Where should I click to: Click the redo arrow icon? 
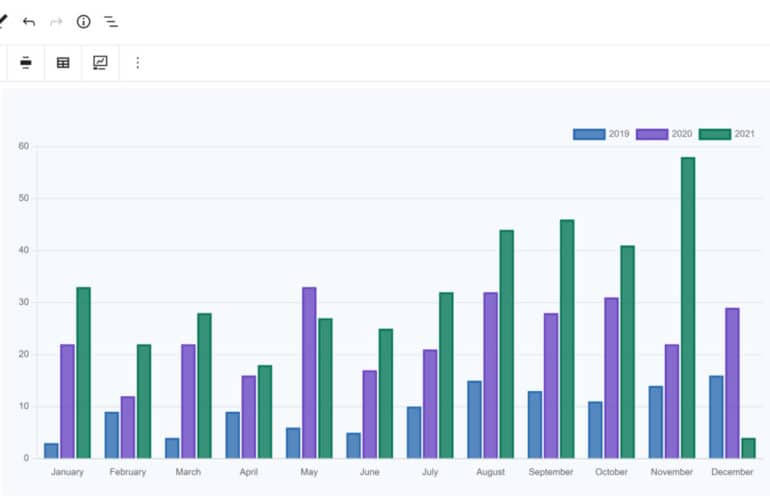click(x=56, y=21)
